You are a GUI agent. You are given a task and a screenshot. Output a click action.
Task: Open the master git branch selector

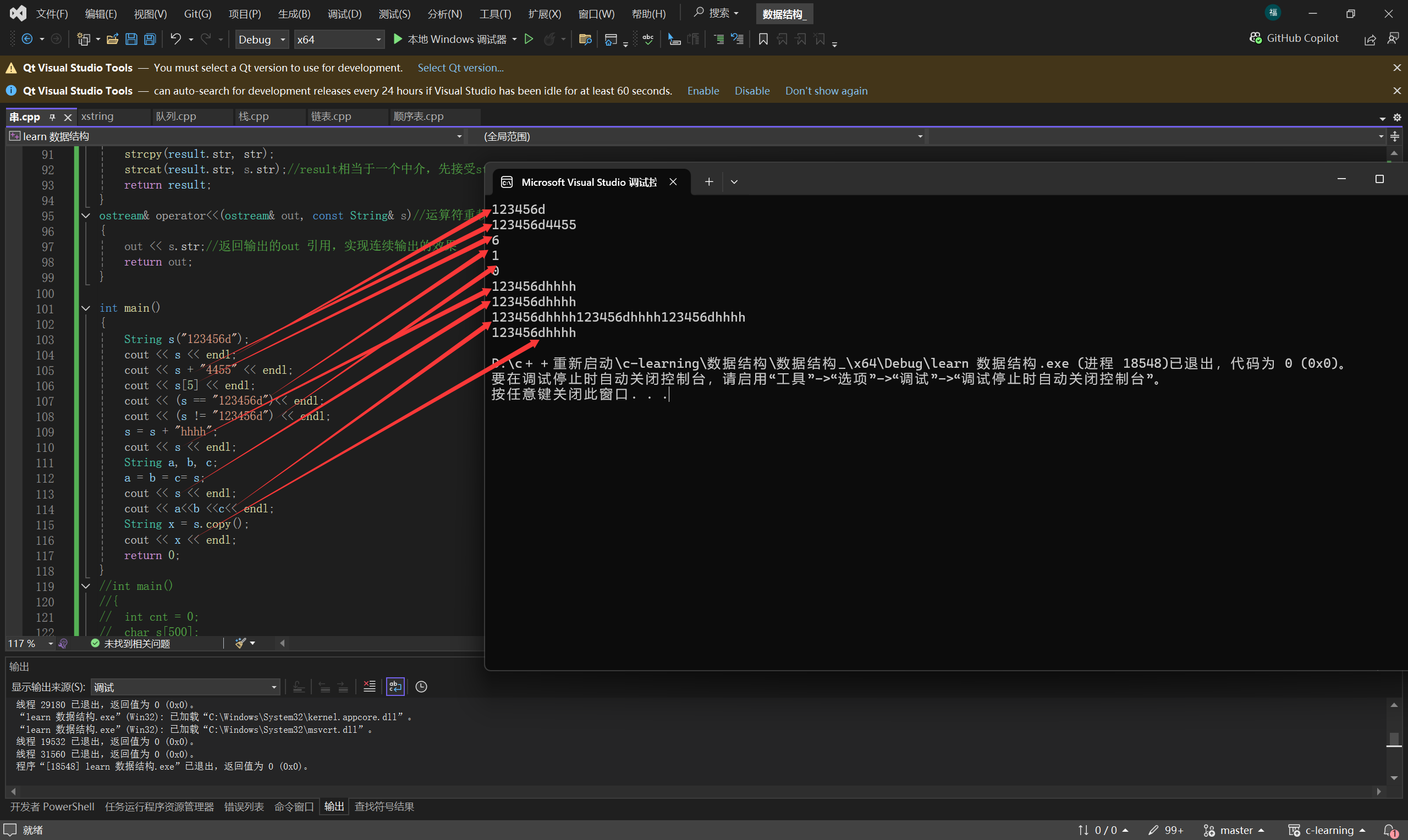pyautogui.click(x=1234, y=830)
